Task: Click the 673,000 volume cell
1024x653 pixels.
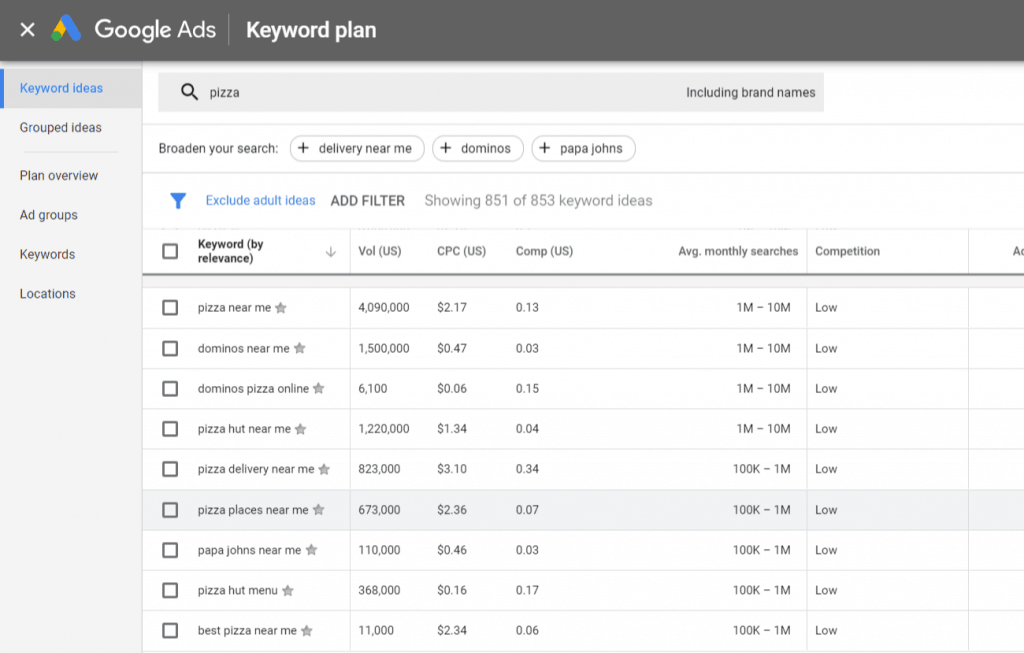Action: point(379,509)
